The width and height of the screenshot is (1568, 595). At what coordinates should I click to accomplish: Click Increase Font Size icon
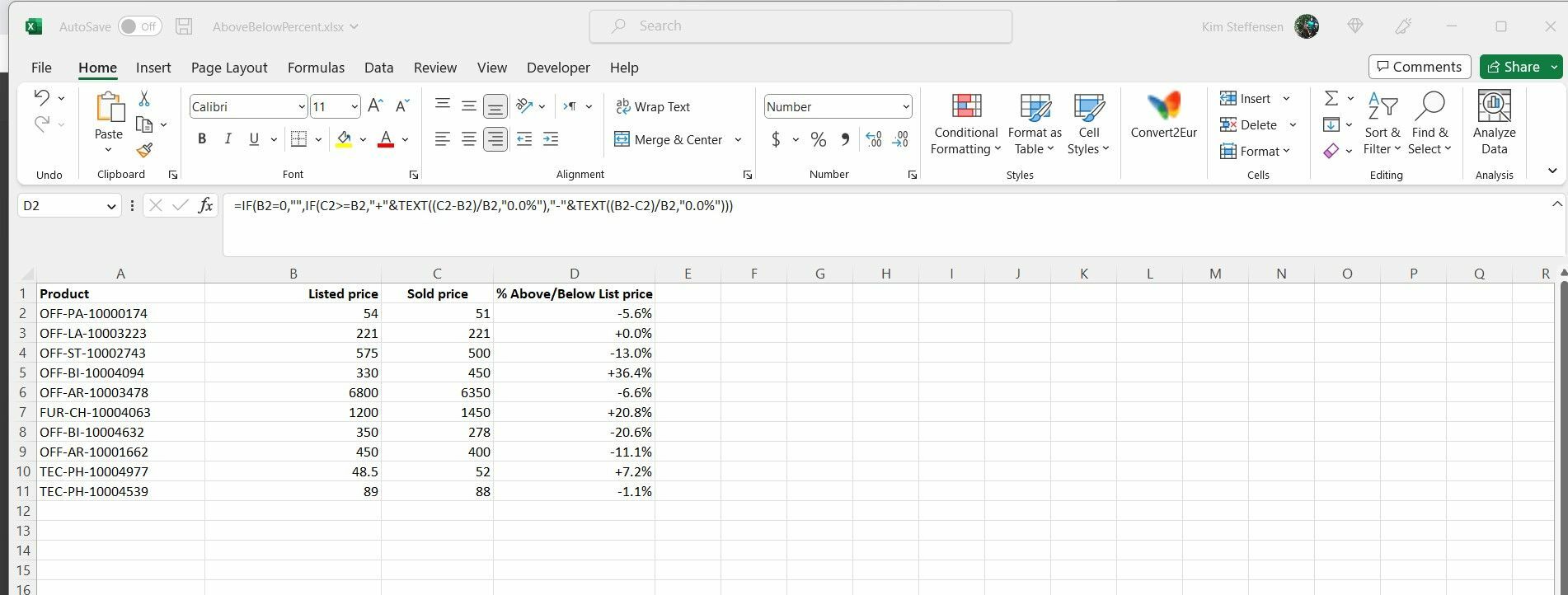375,105
